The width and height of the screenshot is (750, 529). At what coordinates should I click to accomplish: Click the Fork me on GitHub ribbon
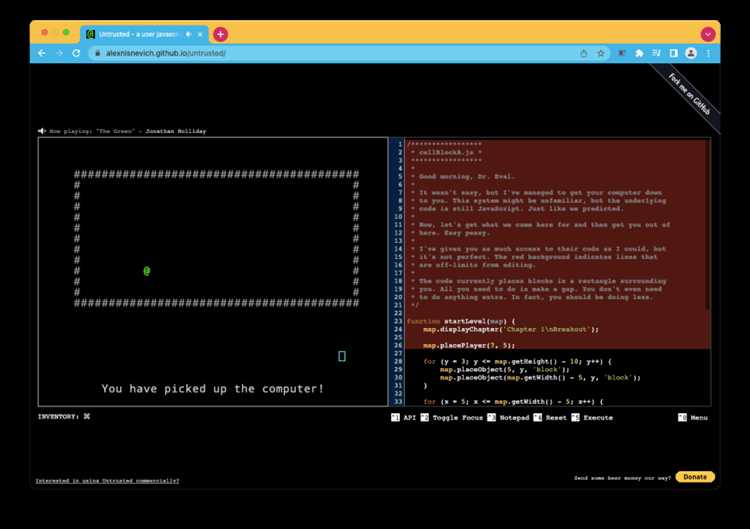point(689,94)
